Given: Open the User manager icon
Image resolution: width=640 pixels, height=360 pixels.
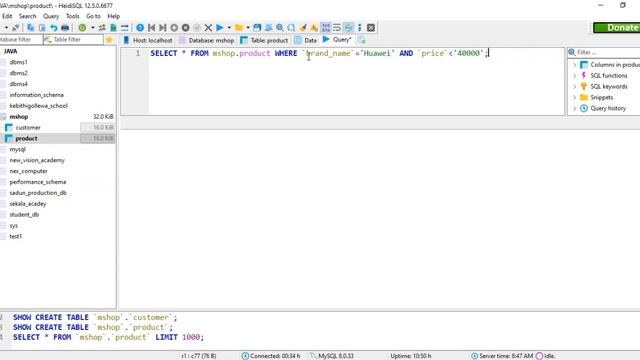Looking at the screenshot, I should pos(102,28).
